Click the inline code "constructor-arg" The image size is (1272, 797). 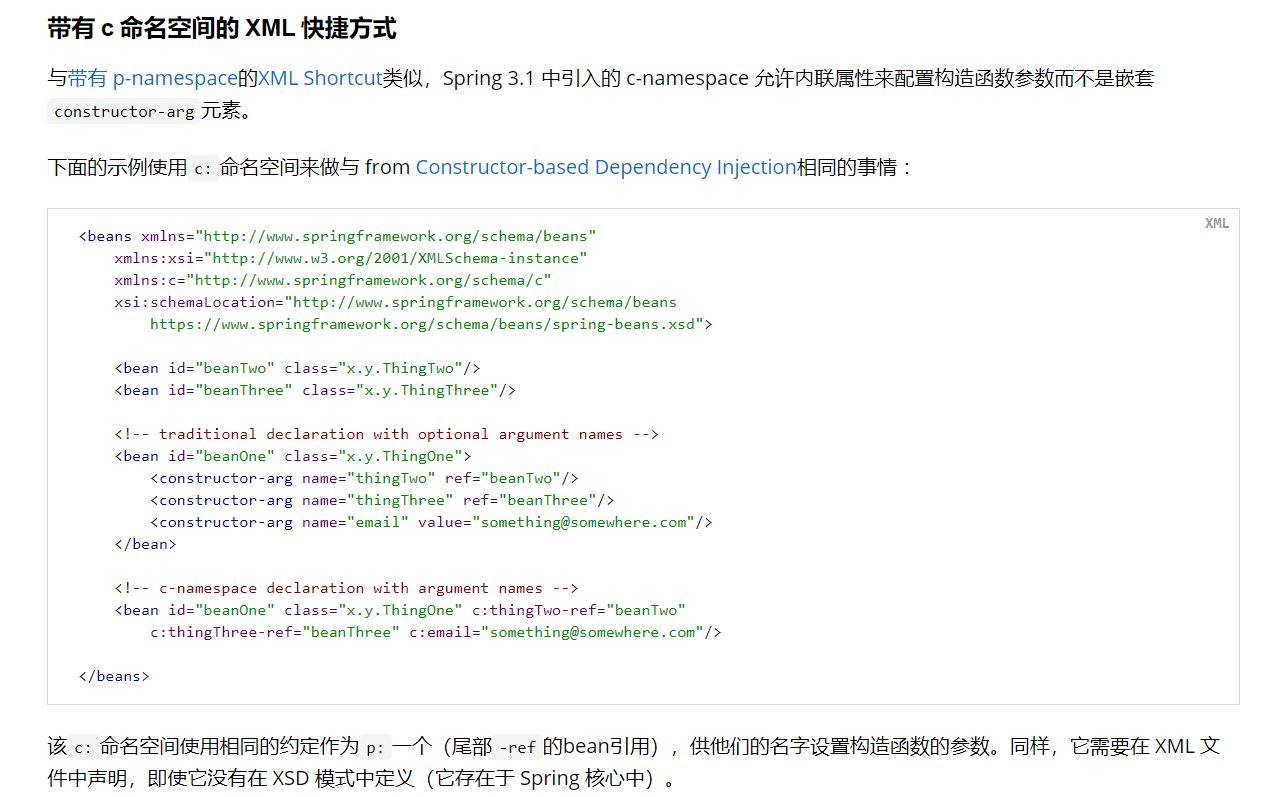point(123,111)
